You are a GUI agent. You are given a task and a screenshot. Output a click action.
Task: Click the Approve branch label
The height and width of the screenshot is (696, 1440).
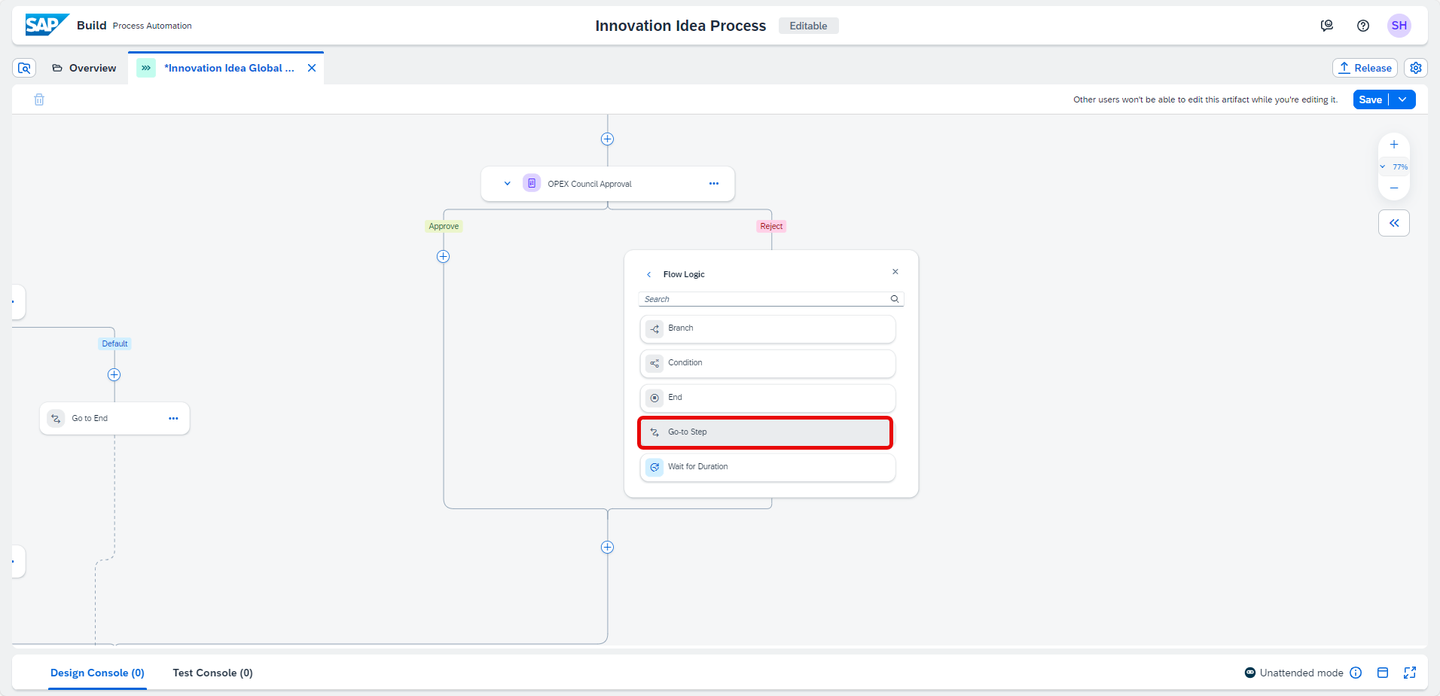pos(443,226)
